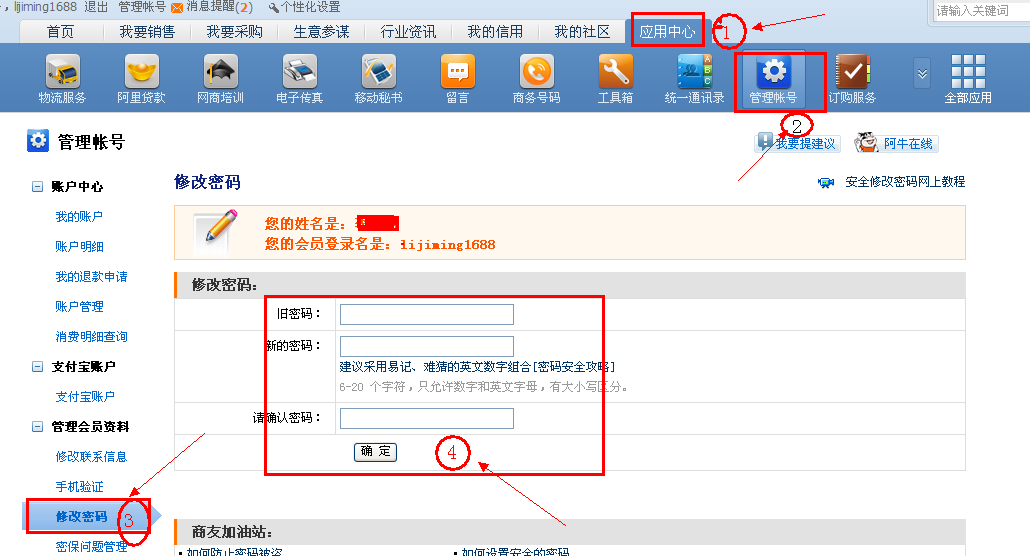
Task: Collapse the 账户中心 sidebar section
Action: [x=38, y=187]
